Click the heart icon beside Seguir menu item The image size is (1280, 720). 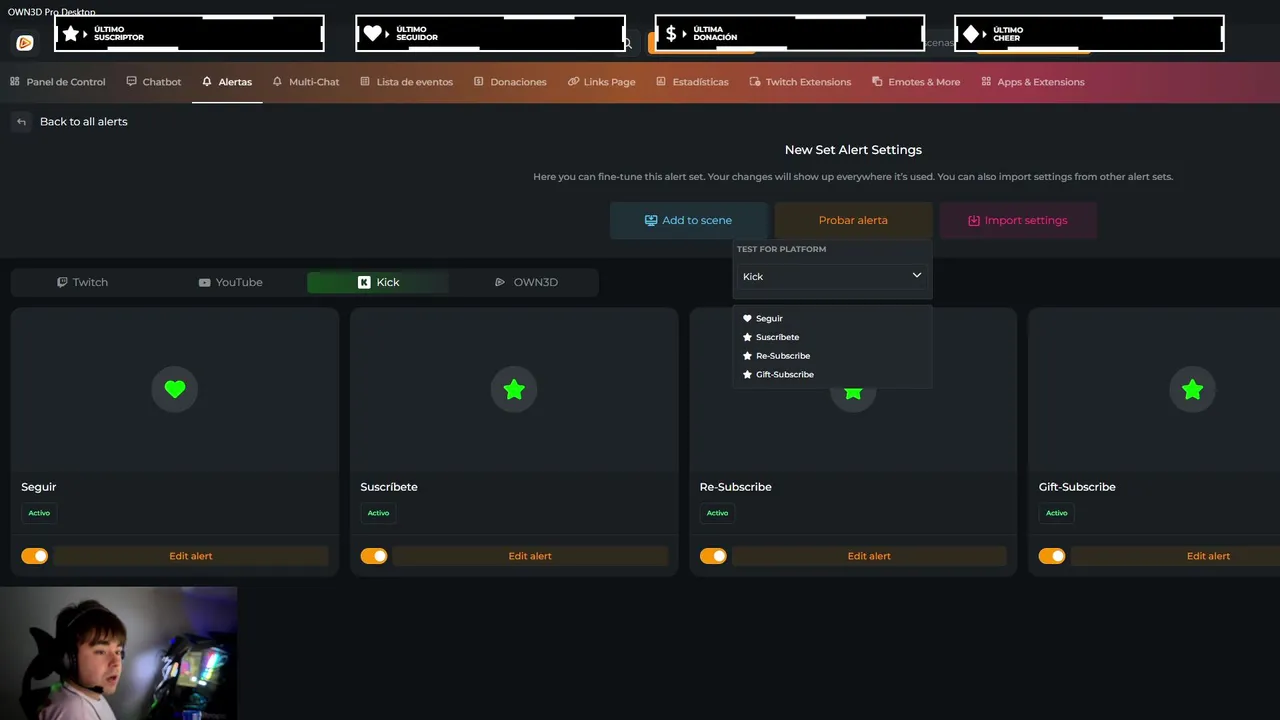click(747, 318)
